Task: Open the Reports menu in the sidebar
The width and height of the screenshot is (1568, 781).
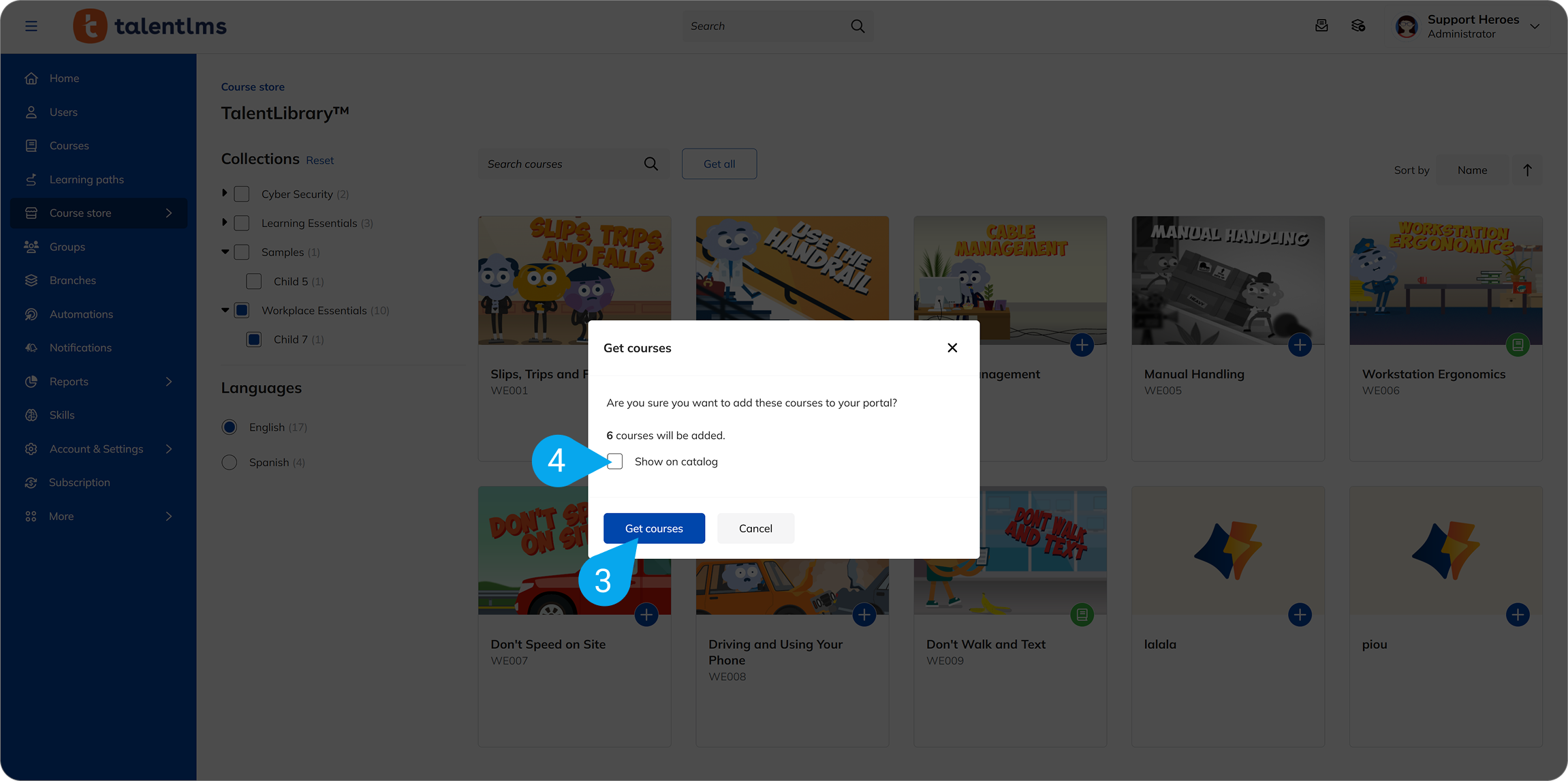Action: point(68,382)
